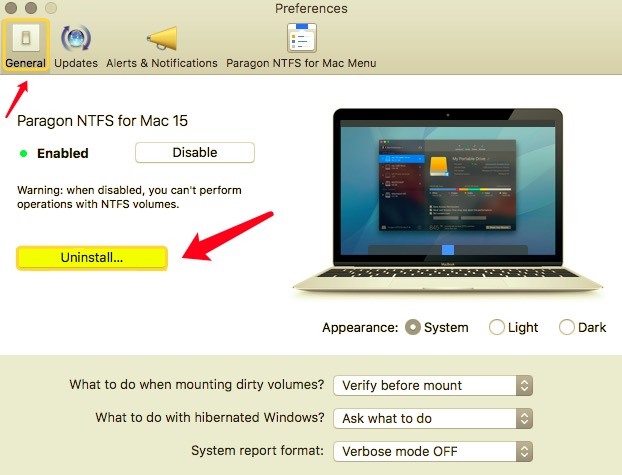The height and width of the screenshot is (475, 622).
Task: Select the Light appearance radio button
Action: (x=497, y=327)
